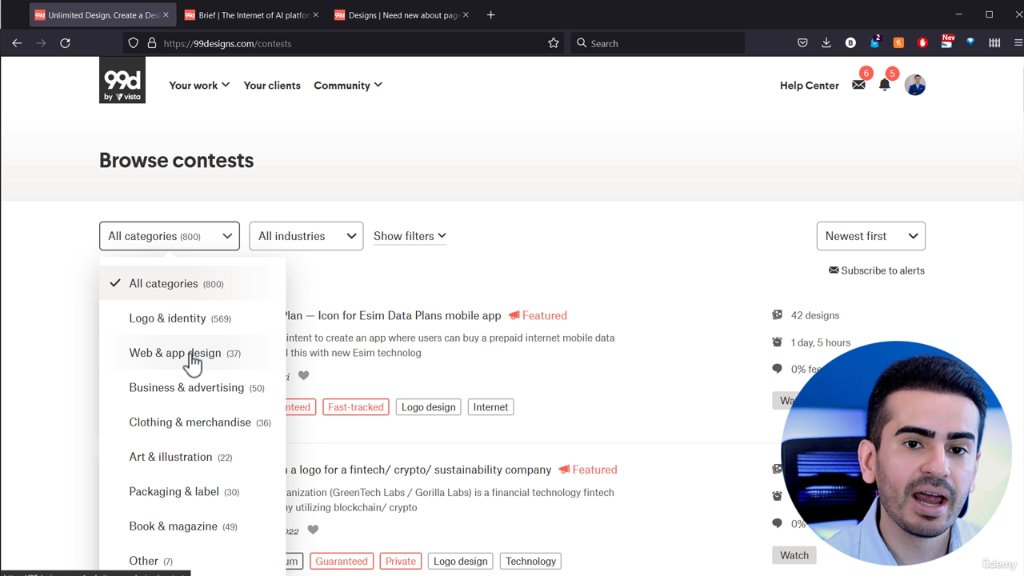This screenshot has height=576, width=1024.
Task: Heart the fintech crypto logo contest
Action: point(313,530)
